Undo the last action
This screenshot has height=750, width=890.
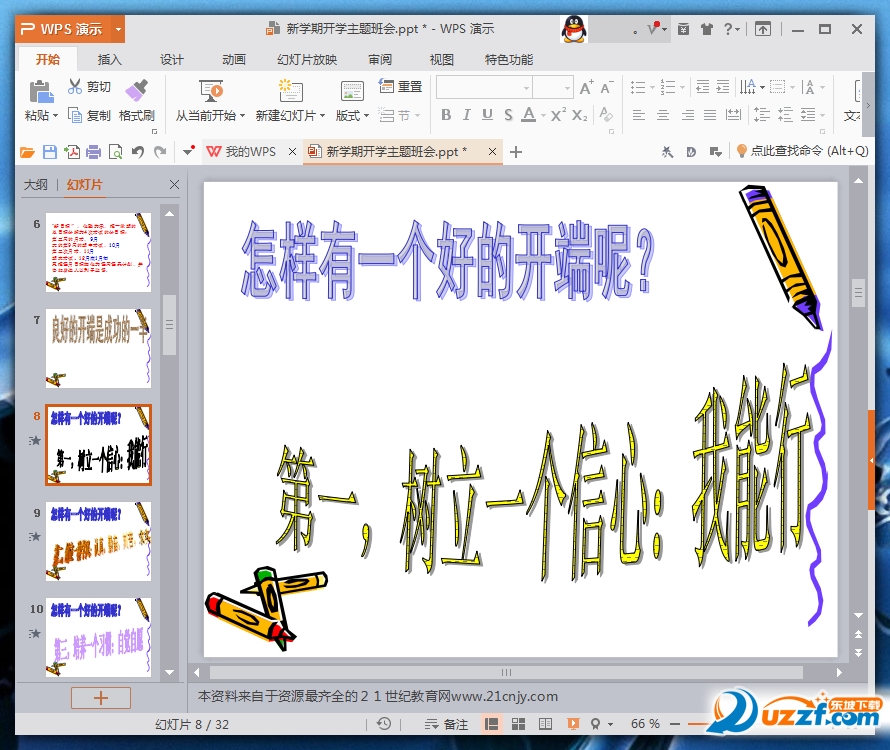138,152
